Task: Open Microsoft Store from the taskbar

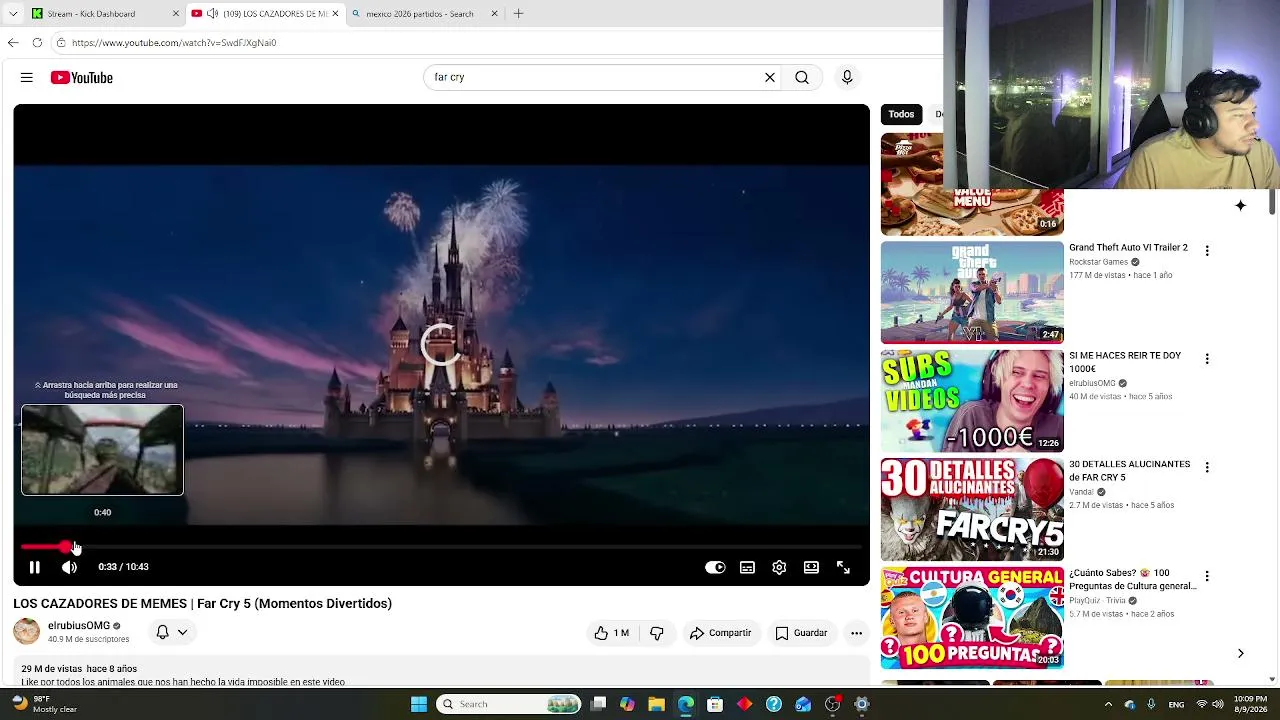Action: (x=715, y=704)
